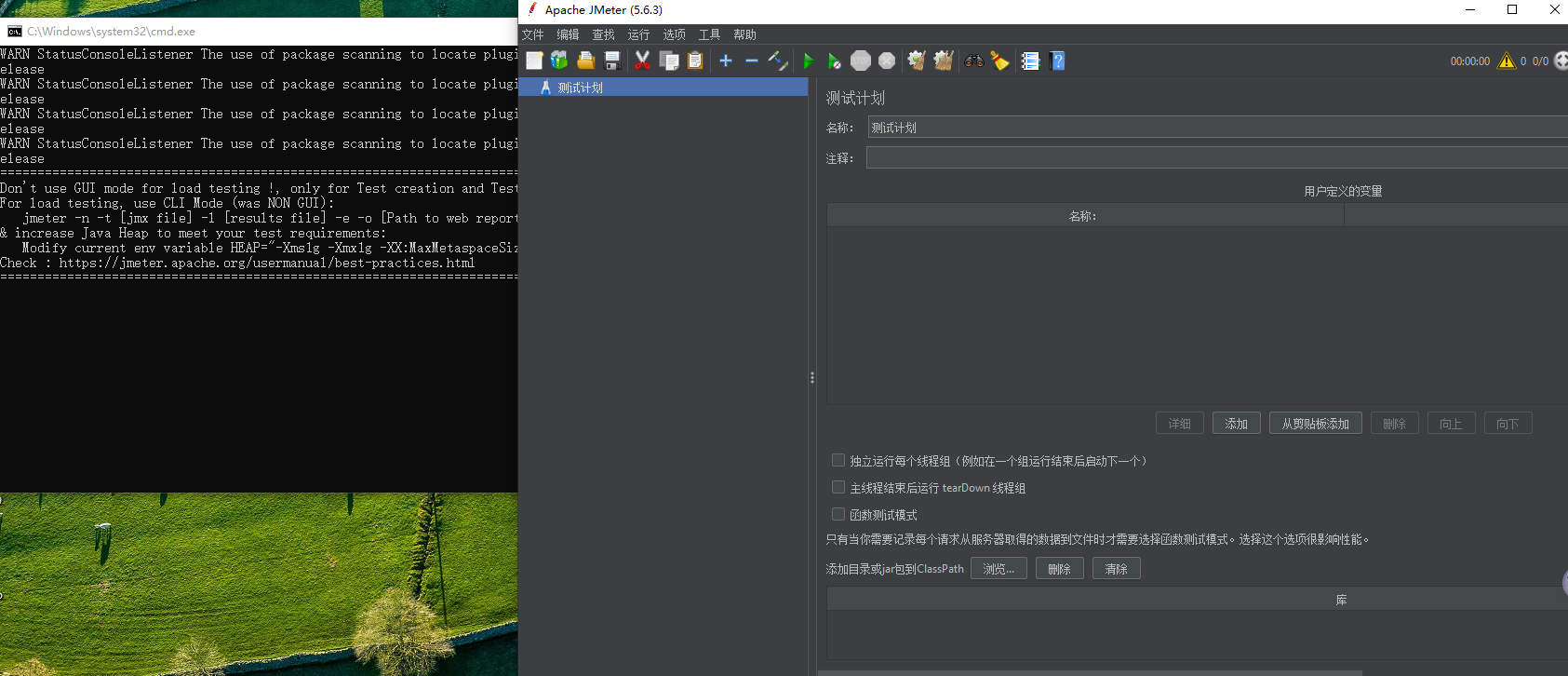Enable 主线程结束后运行 tearDown 线程组 checkbox
Screen dimensions: 1568x676
tap(838, 487)
